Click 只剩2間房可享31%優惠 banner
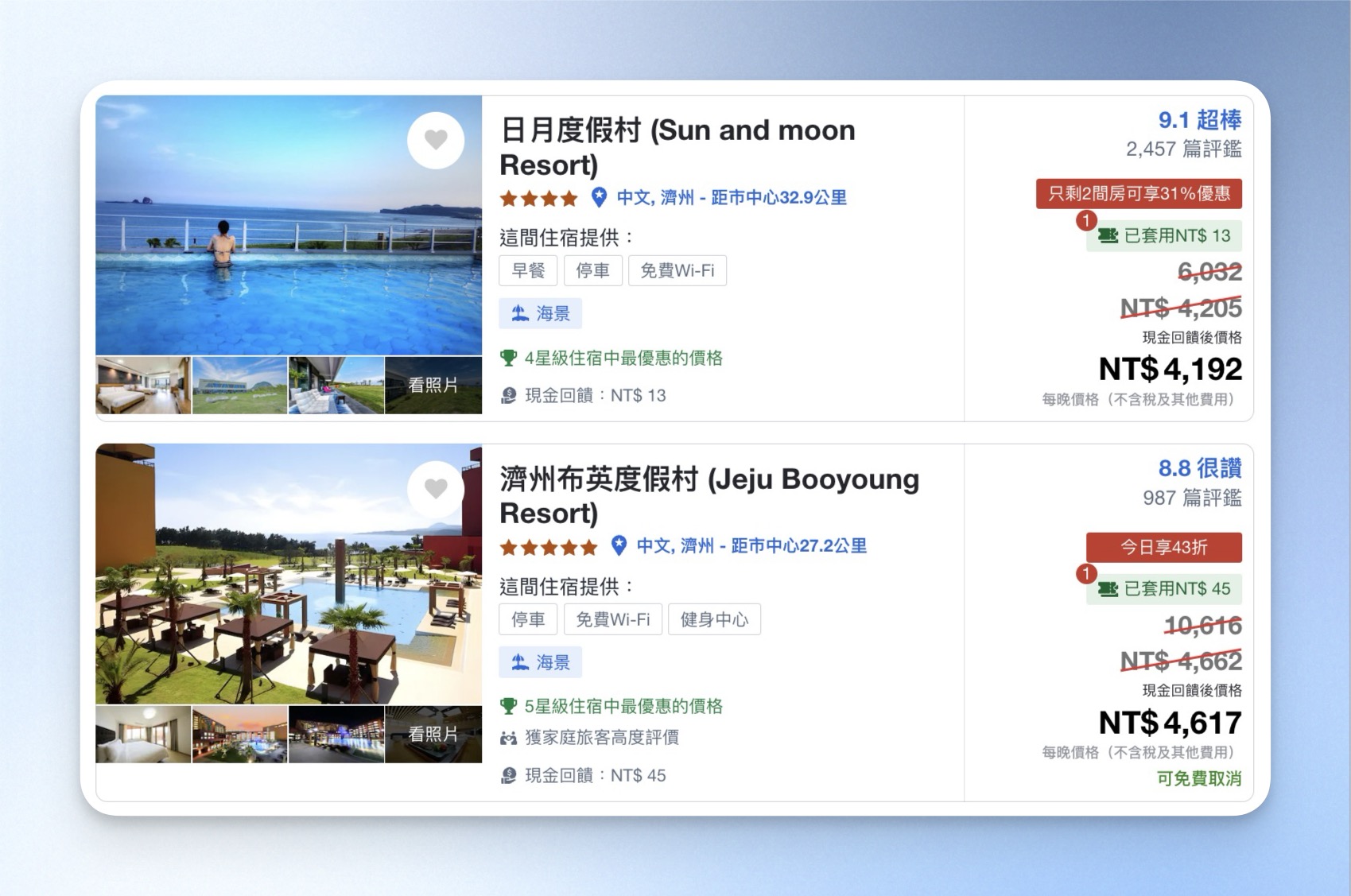Screen dimensions: 1351x896 click(1139, 194)
